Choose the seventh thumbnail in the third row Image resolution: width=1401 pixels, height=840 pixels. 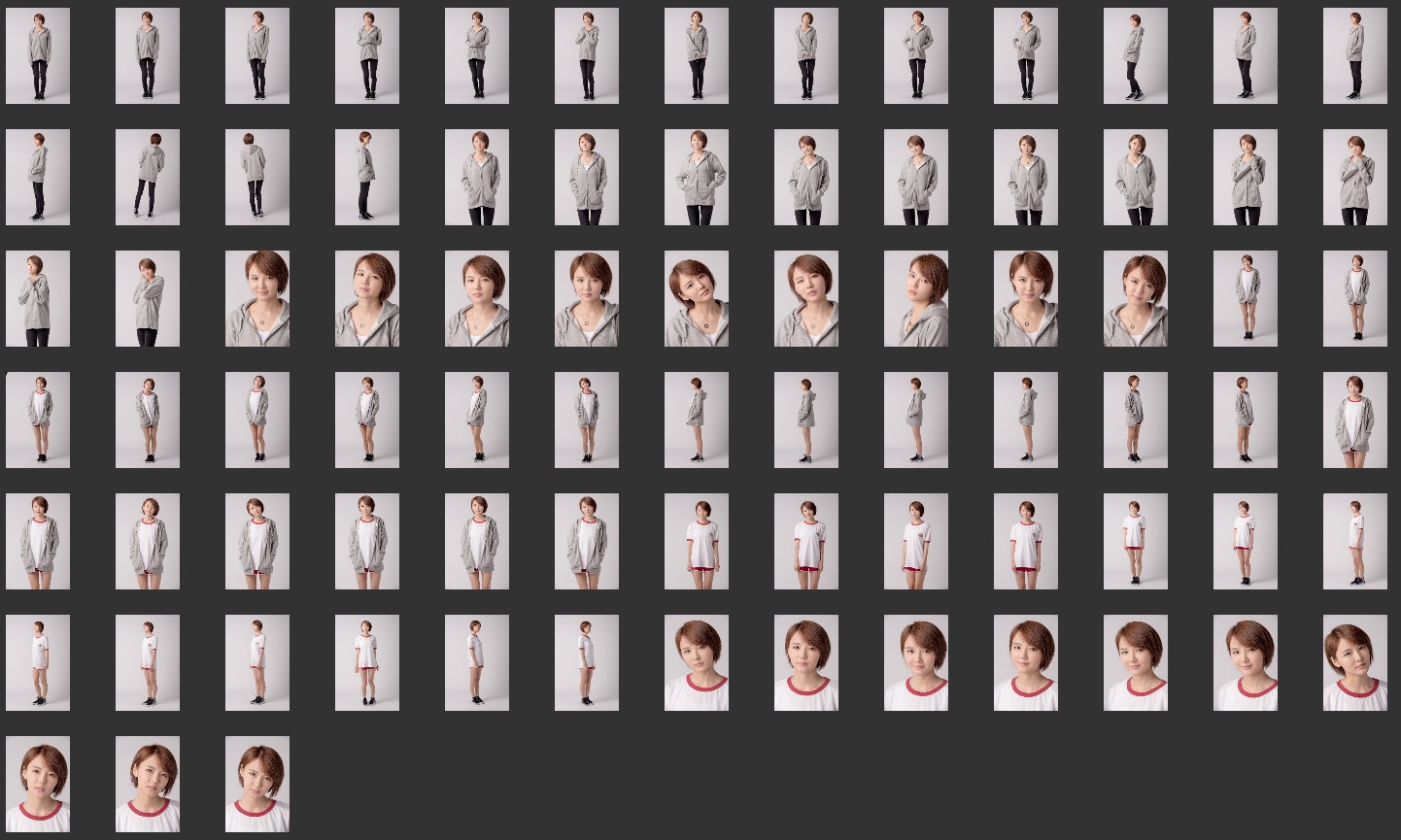point(696,299)
